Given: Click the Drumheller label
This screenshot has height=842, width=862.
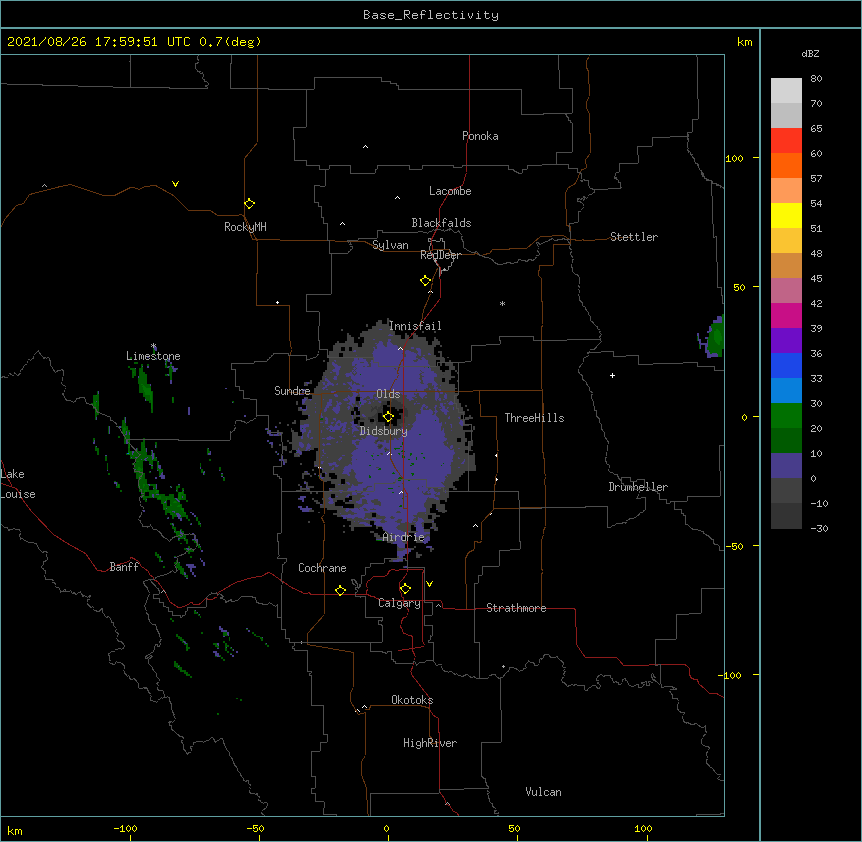Looking at the screenshot, I should point(638,487).
